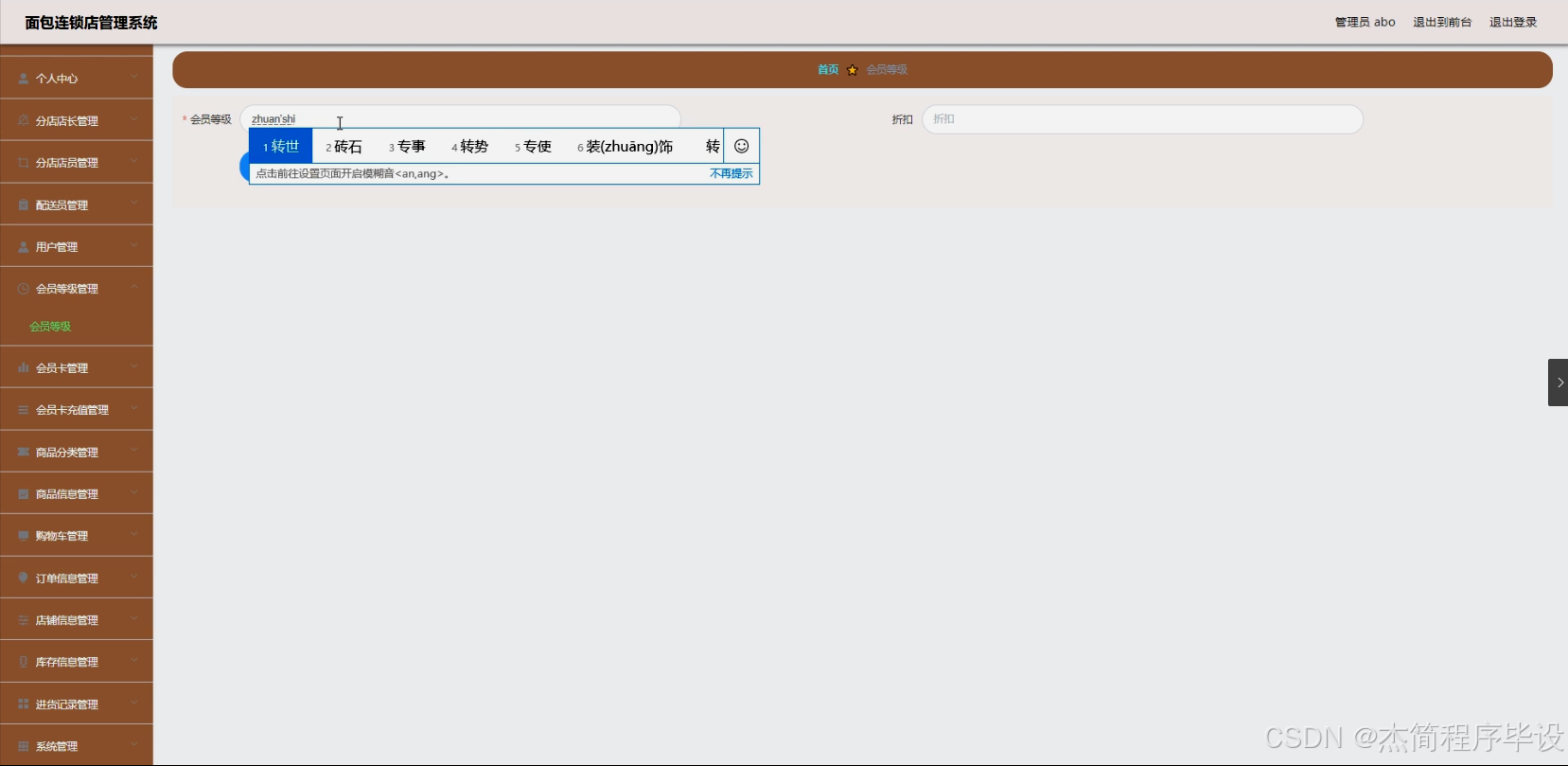Click the star icon in breadcrumb bar
Viewport: 1568px width, 766px height.
point(852,69)
